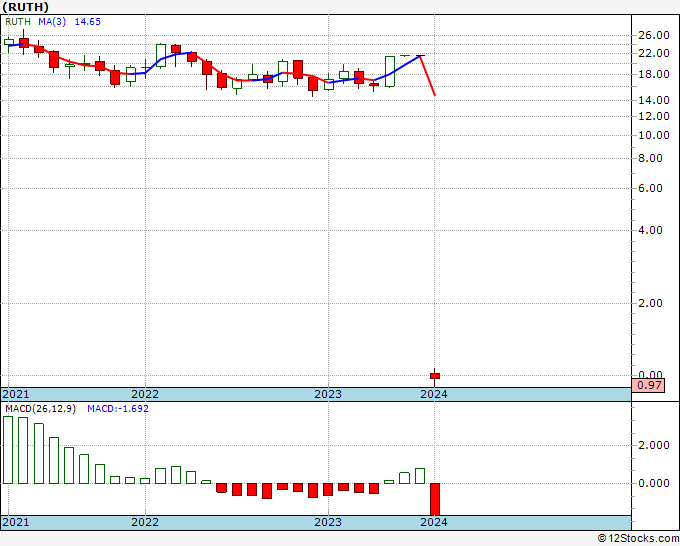Open the 12Stocks.com copyright link
This screenshot has width=680, height=546.
(x=638, y=539)
